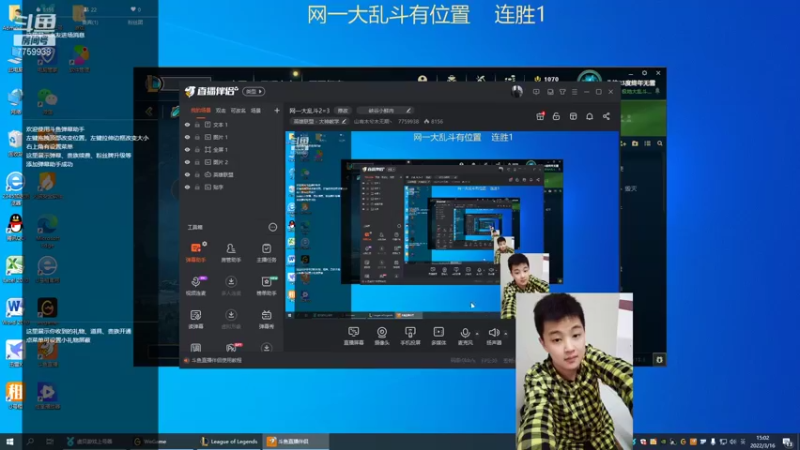Viewport: 800px width, 450px height.
Task: Hide the last source layer in list
Action: tap(187, 187)
